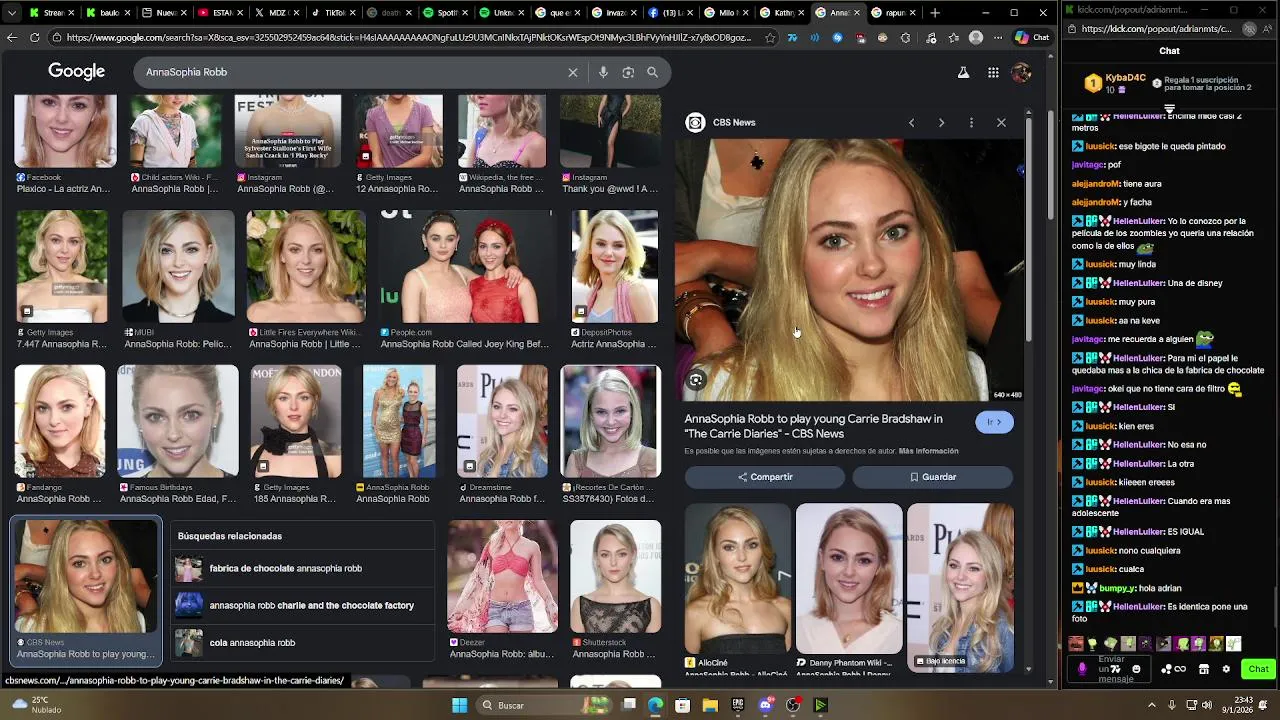Viewport: 1280px width, 720px height.
Task: Share the image with Compartir
Action: pos(765,477)
